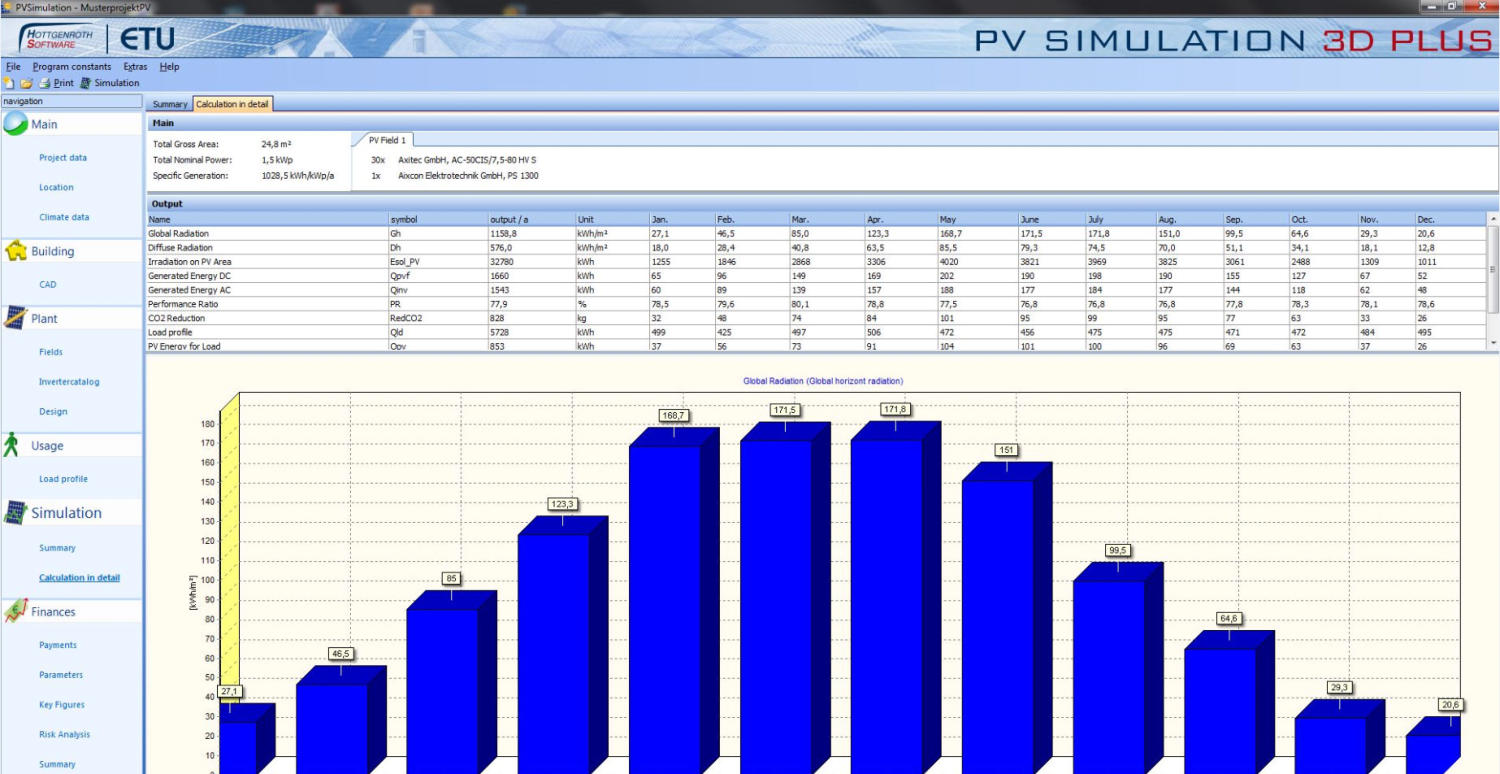
Task: Open the File menu
Action: coord(12,67)
